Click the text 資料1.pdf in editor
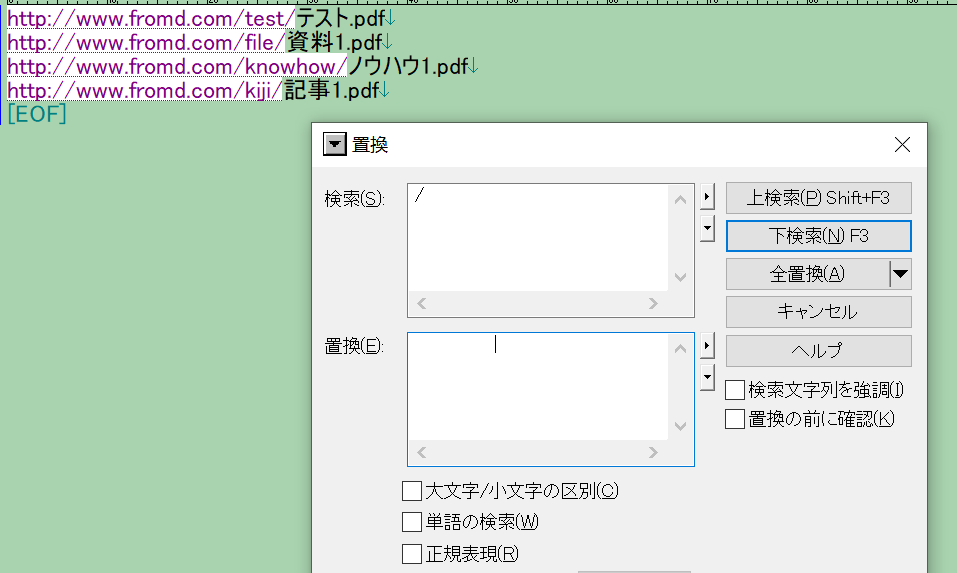The width and height of the screenshot is (957, 573). (x=335, y=42)
